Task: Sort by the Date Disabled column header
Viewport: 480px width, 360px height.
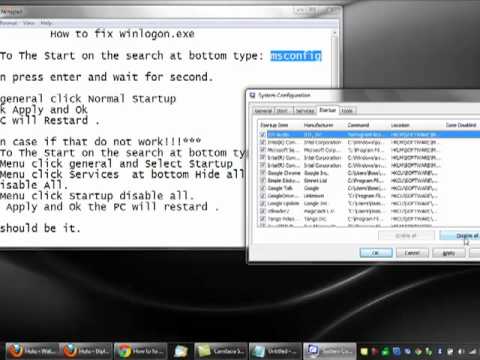Action: click(x=462, y=125)
